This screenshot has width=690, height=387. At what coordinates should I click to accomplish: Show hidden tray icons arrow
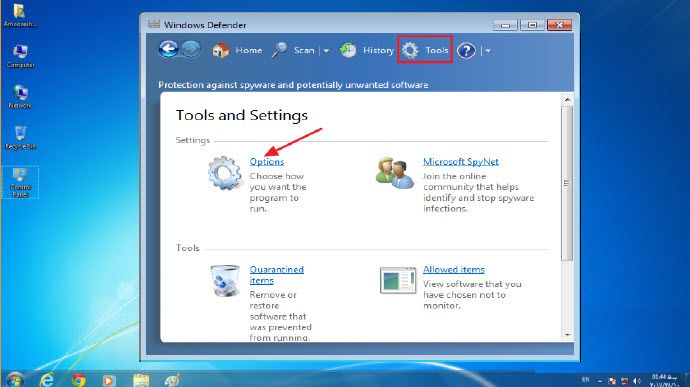pos(599,380)
